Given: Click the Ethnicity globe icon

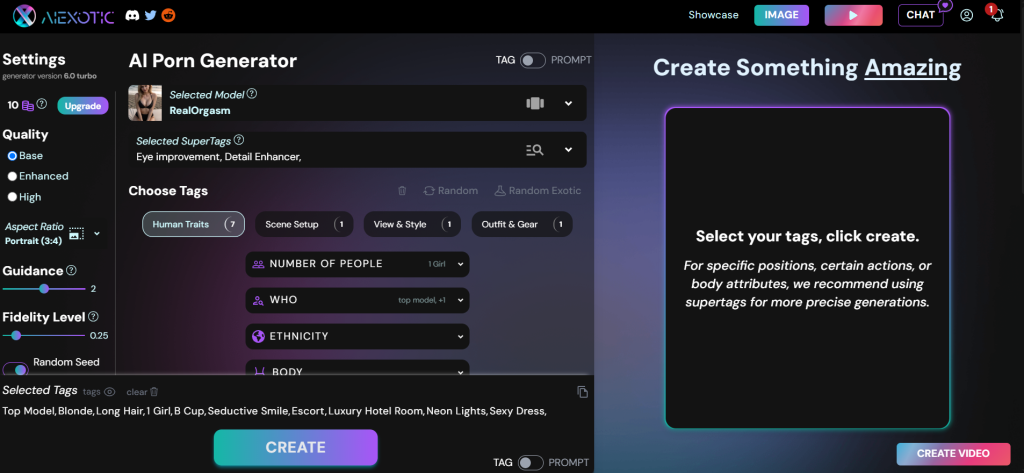Looking at the screenshot, I should tap(259, 336).
